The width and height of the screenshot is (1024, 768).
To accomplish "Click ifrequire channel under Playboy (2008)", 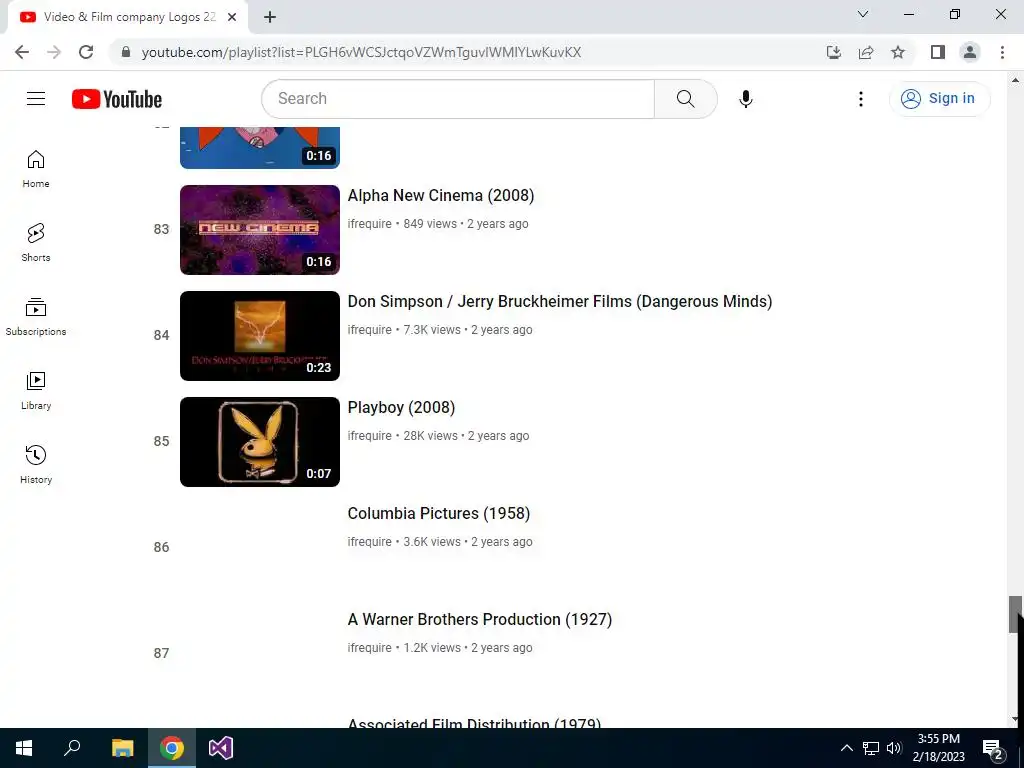I will (370, 436).
